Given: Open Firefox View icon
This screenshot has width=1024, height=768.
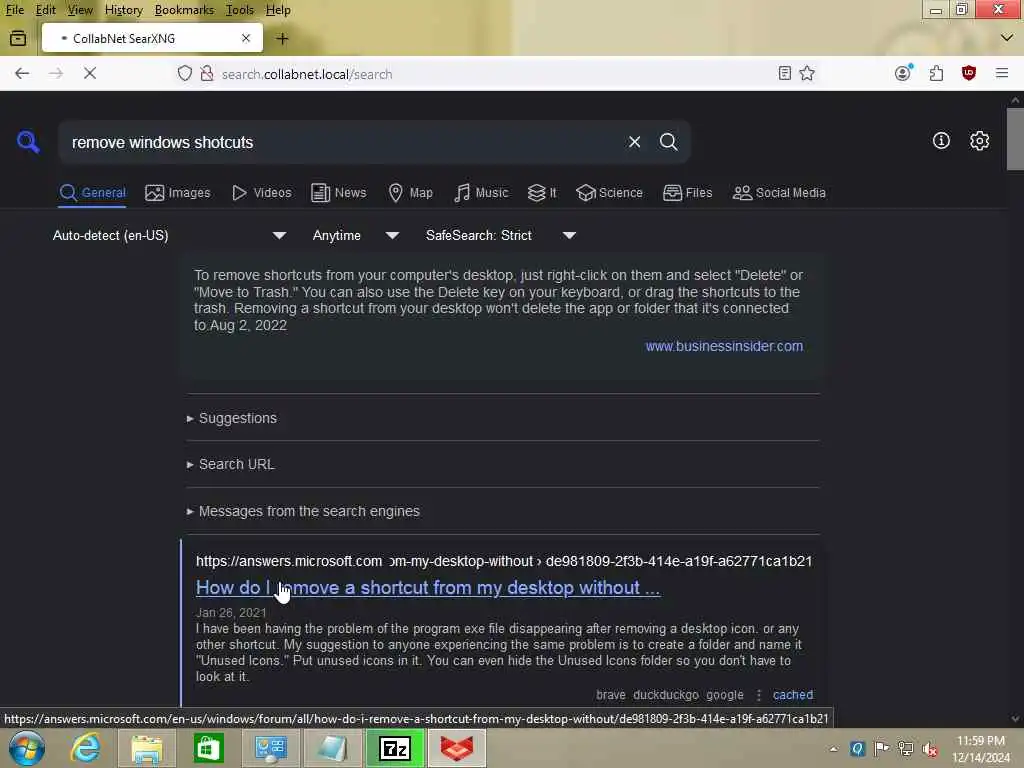Looking at the screenshot, I should tap(18, 39).
